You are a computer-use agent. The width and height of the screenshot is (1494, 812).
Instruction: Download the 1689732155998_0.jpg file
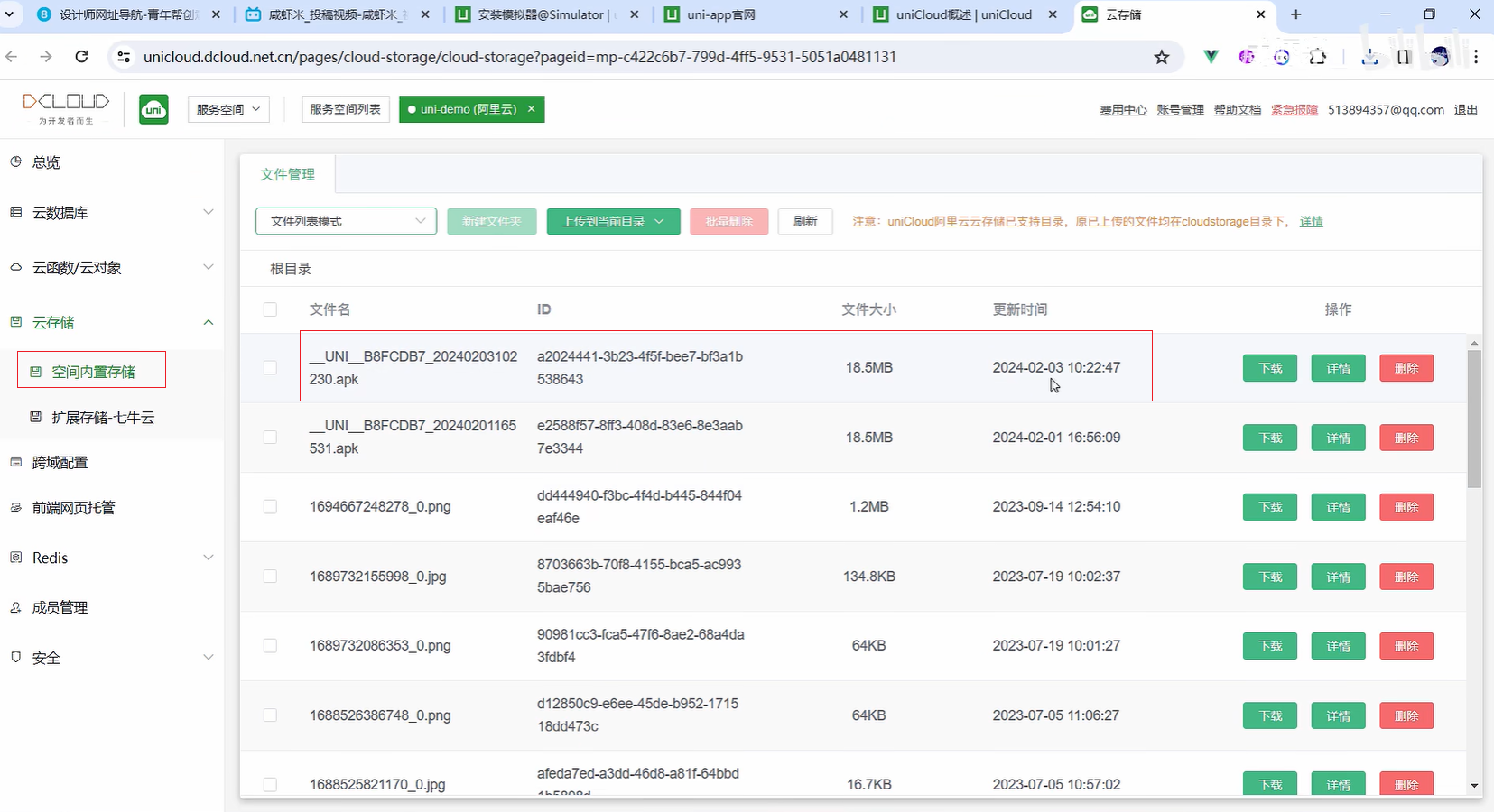tap(1270, 577)
